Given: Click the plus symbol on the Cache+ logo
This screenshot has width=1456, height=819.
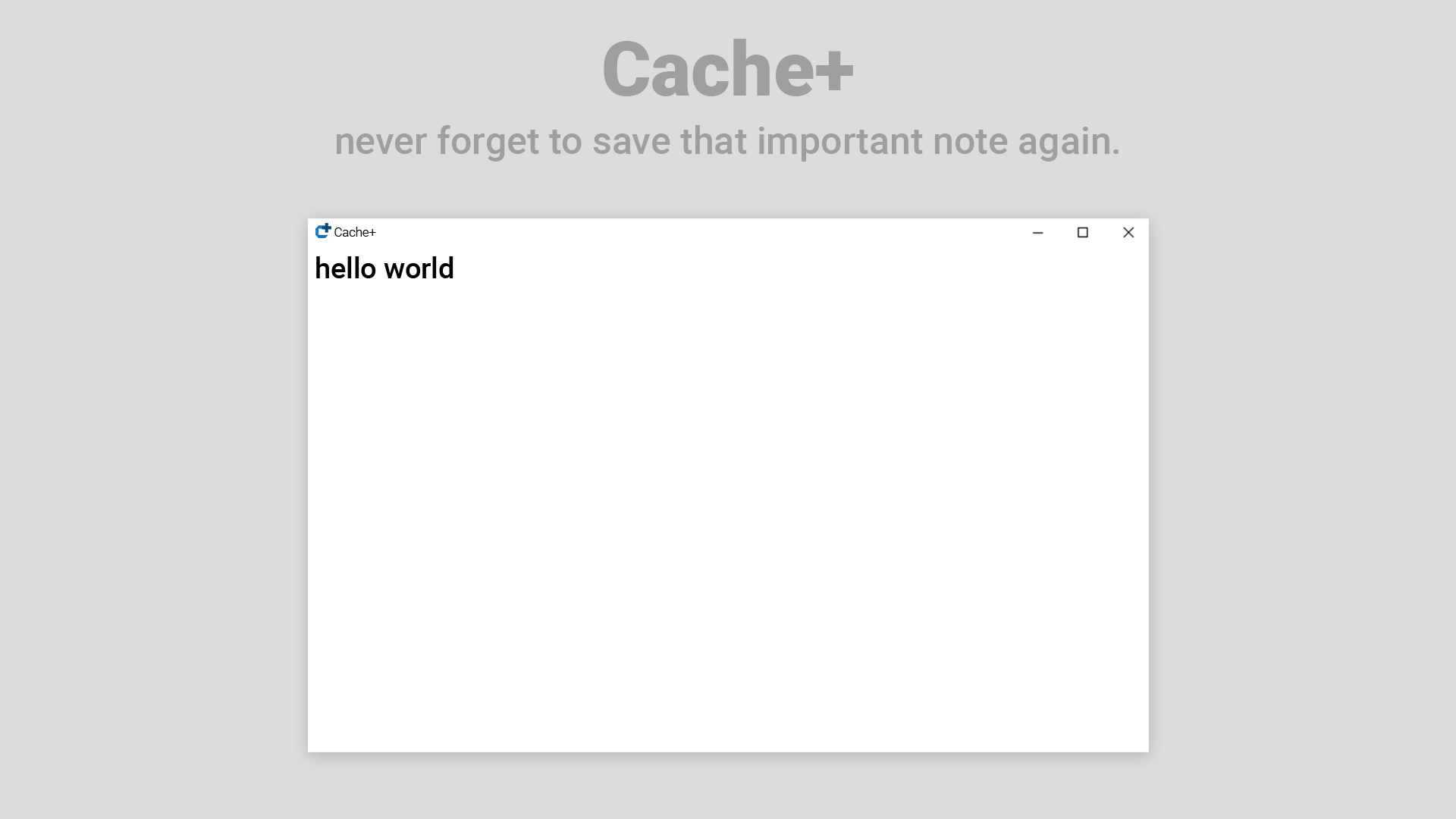Looking at the screenshot, I should click(327, 227).
